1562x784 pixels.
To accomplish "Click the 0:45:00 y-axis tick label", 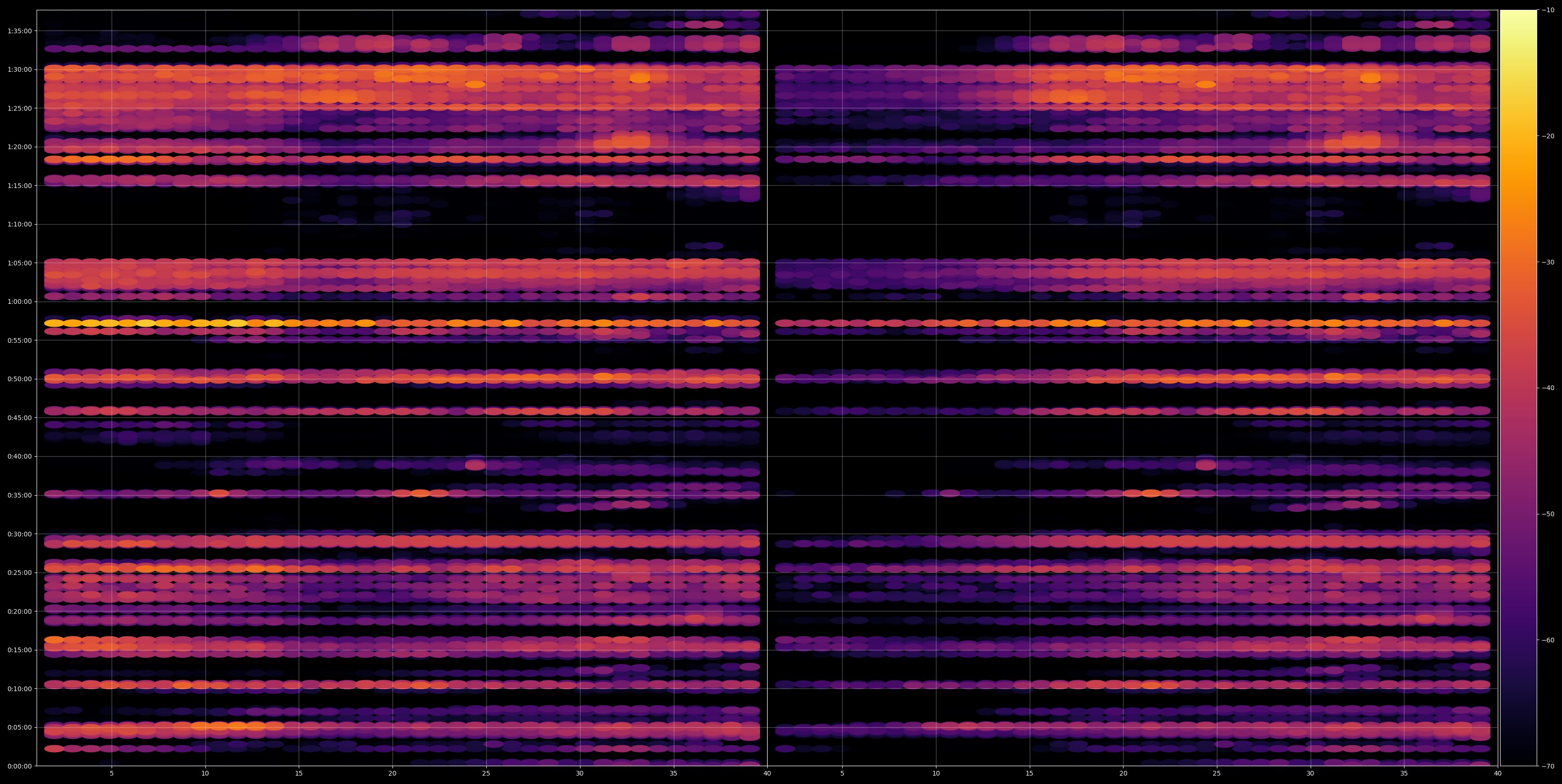I will [19, 418].
